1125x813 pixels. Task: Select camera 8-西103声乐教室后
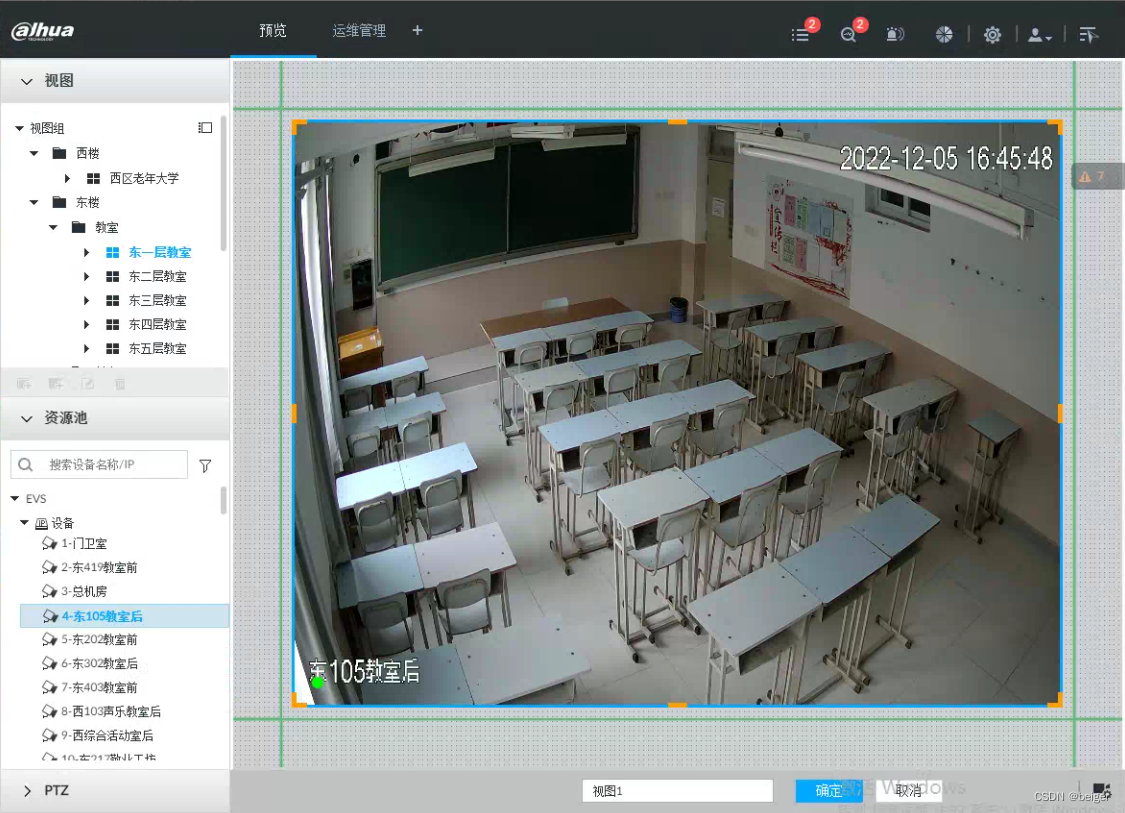pos(111,712)
